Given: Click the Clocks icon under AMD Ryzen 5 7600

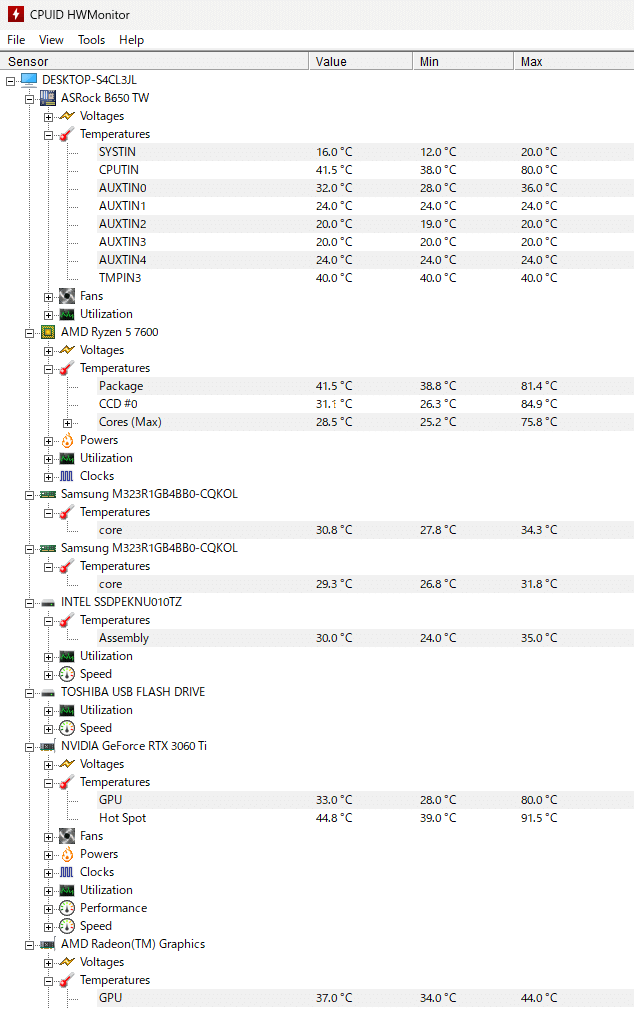Looking at the screenshot, I should pos(67,476).
